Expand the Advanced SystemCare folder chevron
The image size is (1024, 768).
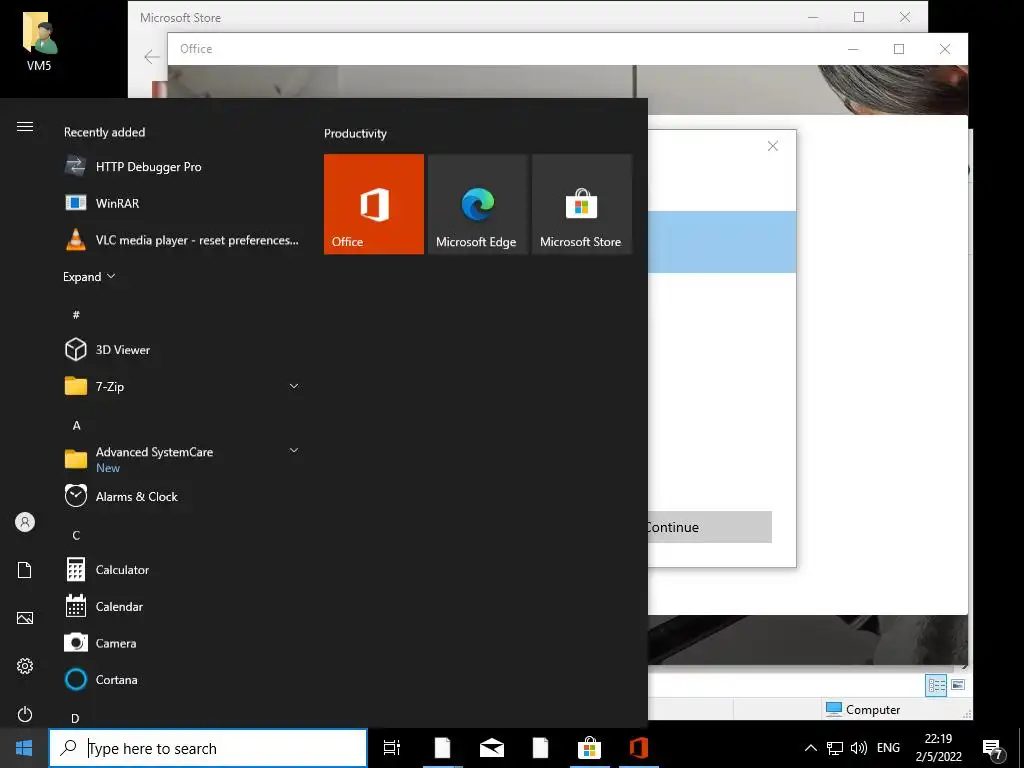(294, 450)
